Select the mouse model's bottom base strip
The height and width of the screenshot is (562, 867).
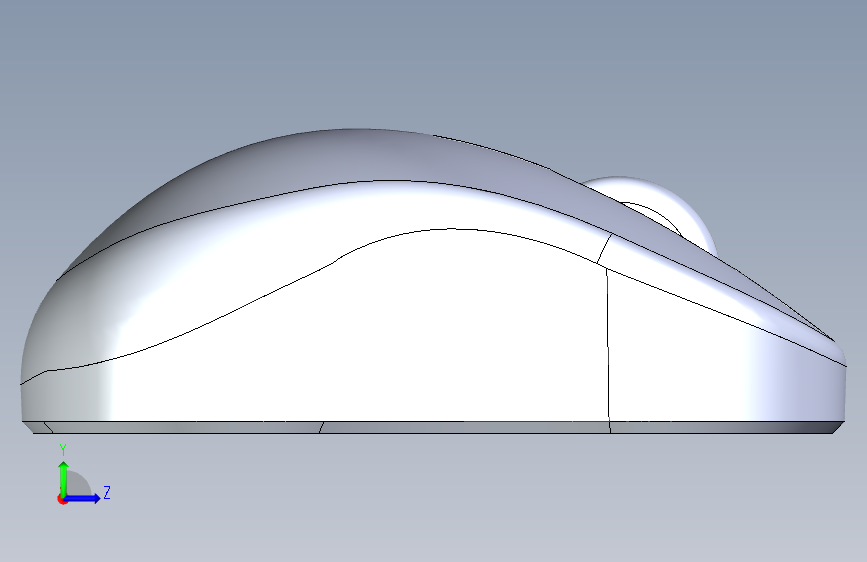pos(433,427)
